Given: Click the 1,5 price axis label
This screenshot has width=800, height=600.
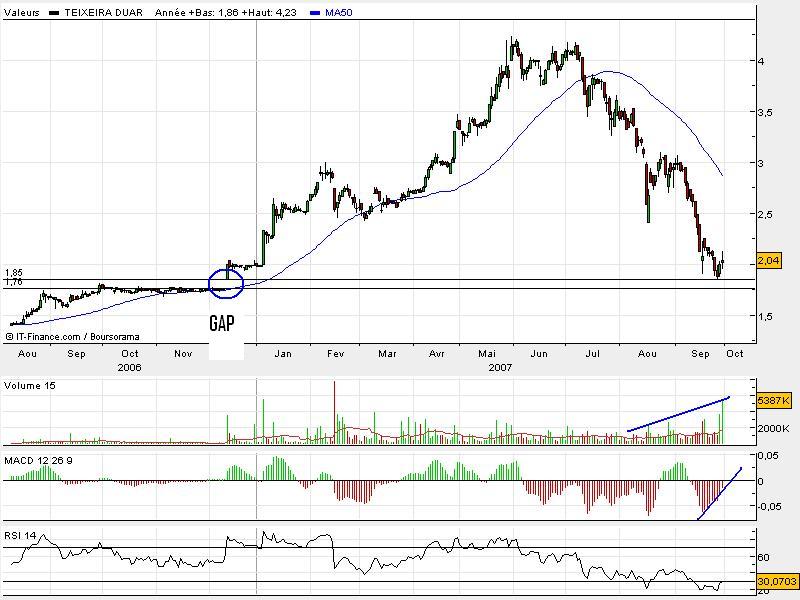Looking at the screenshot, I should pyautogui.click(x=765, y=316).
